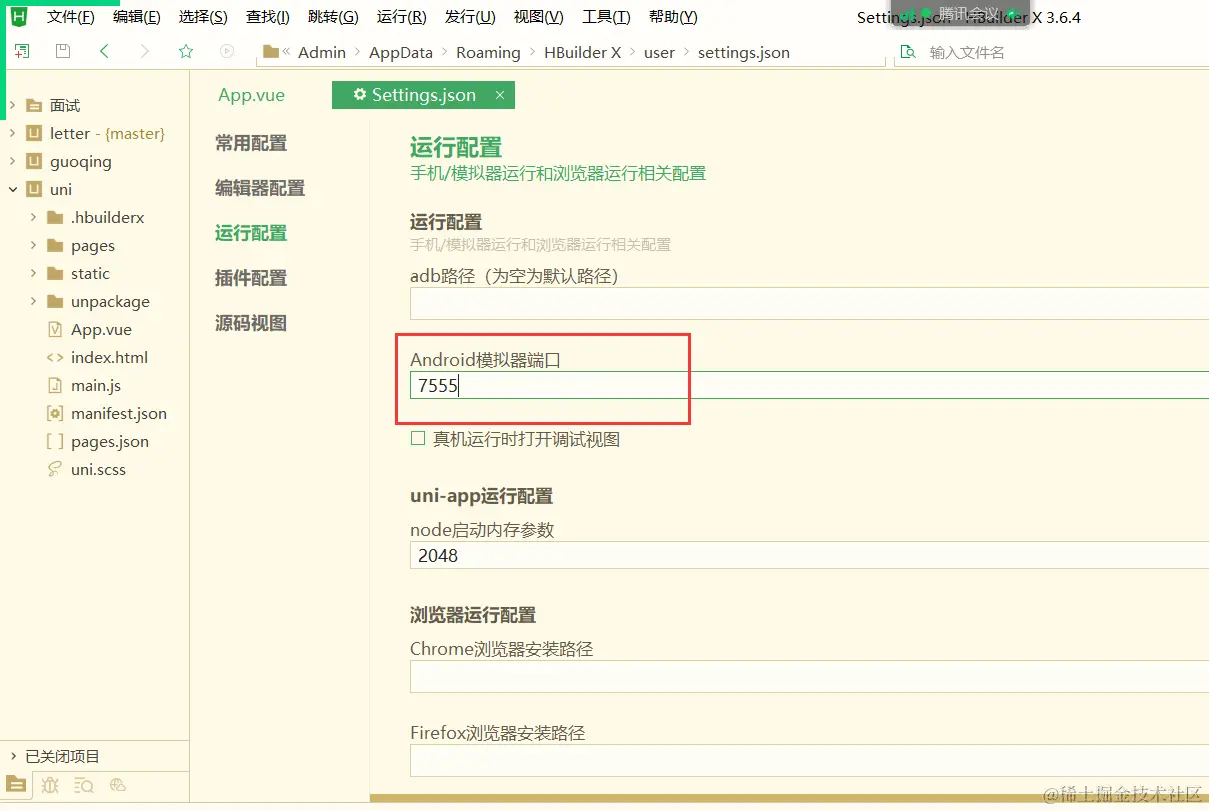Expand the .hbuilderx folder

[34, 217]
